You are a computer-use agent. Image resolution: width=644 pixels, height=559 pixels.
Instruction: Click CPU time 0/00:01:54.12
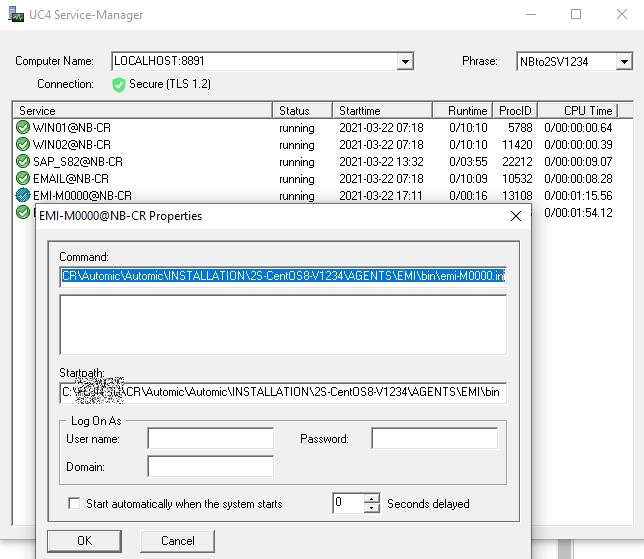(578, 212)
